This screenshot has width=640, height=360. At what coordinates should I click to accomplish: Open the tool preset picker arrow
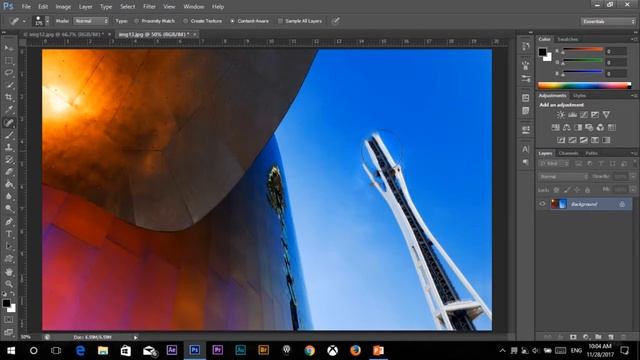(24, 21)
